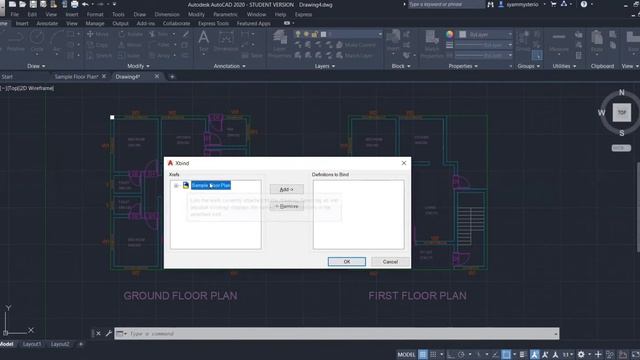
Task: Toggle the plus-sign icon in status bar
Action: [x=598, y=354]
